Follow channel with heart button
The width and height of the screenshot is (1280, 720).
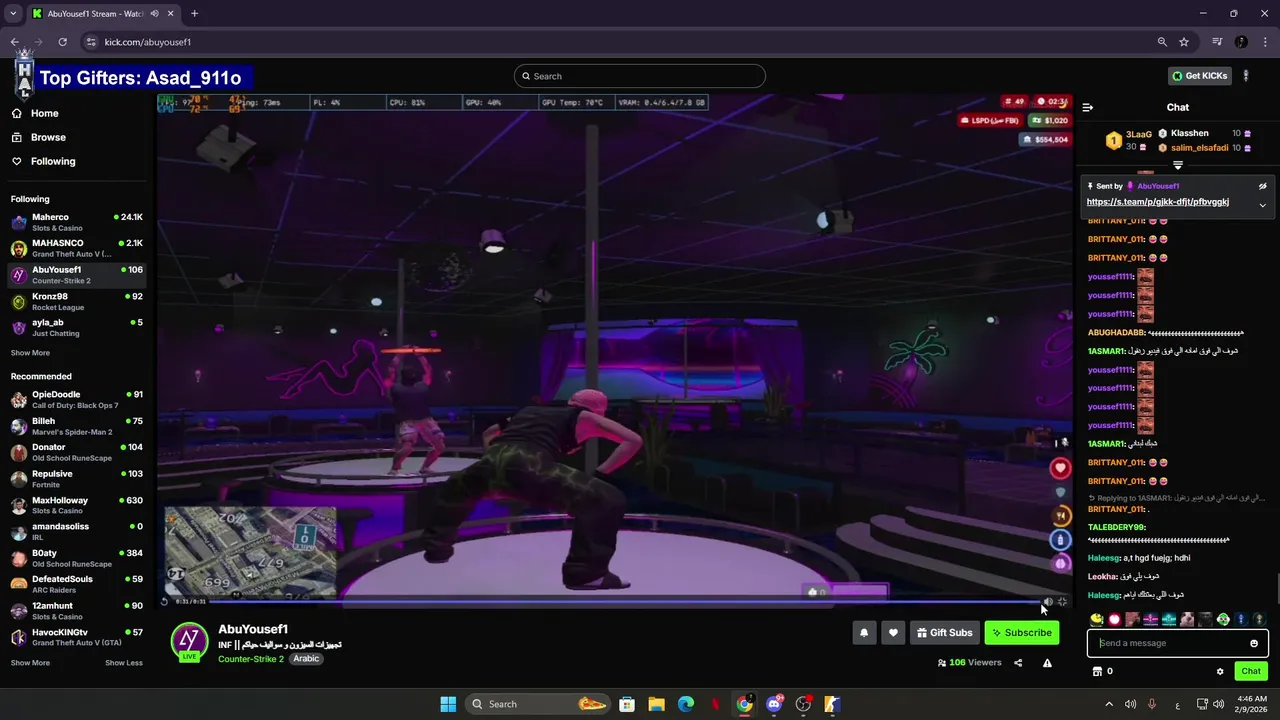(893, 633)
